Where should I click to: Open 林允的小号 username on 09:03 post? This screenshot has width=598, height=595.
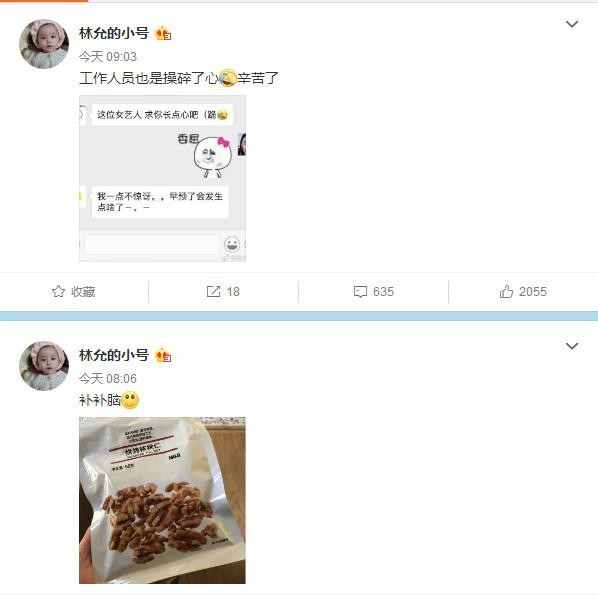pos(114,33)
